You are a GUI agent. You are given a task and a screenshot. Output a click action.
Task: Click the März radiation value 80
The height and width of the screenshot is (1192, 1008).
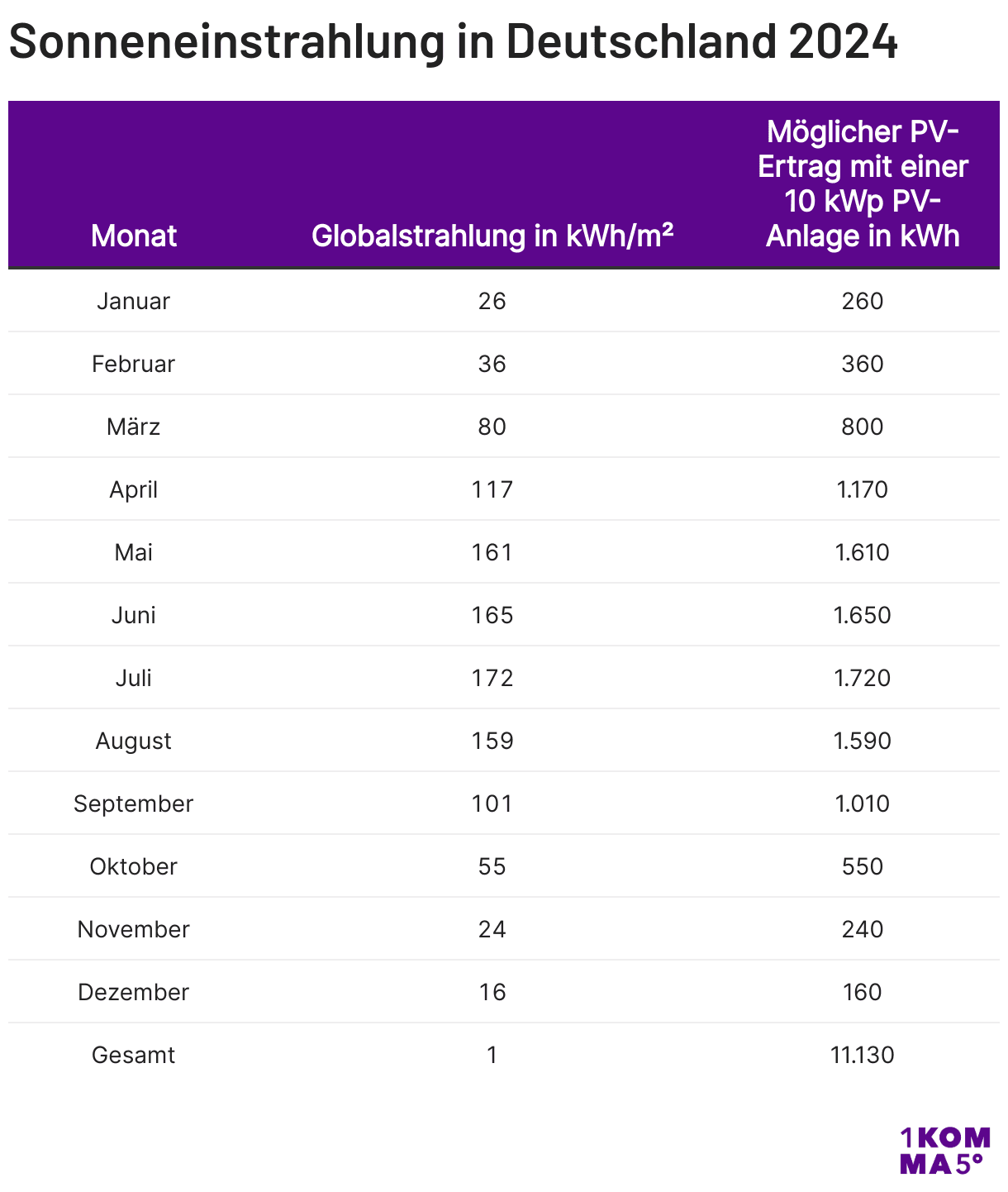point(492,427)
